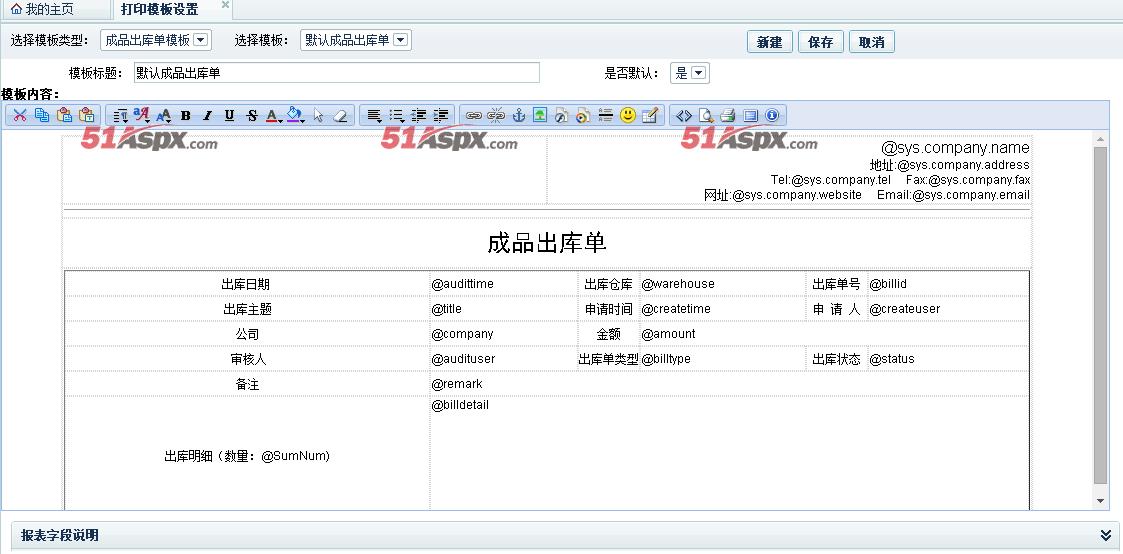The image size is (1123, 554).
Task: Toggle HTML source code view
Action: [684, 115]
